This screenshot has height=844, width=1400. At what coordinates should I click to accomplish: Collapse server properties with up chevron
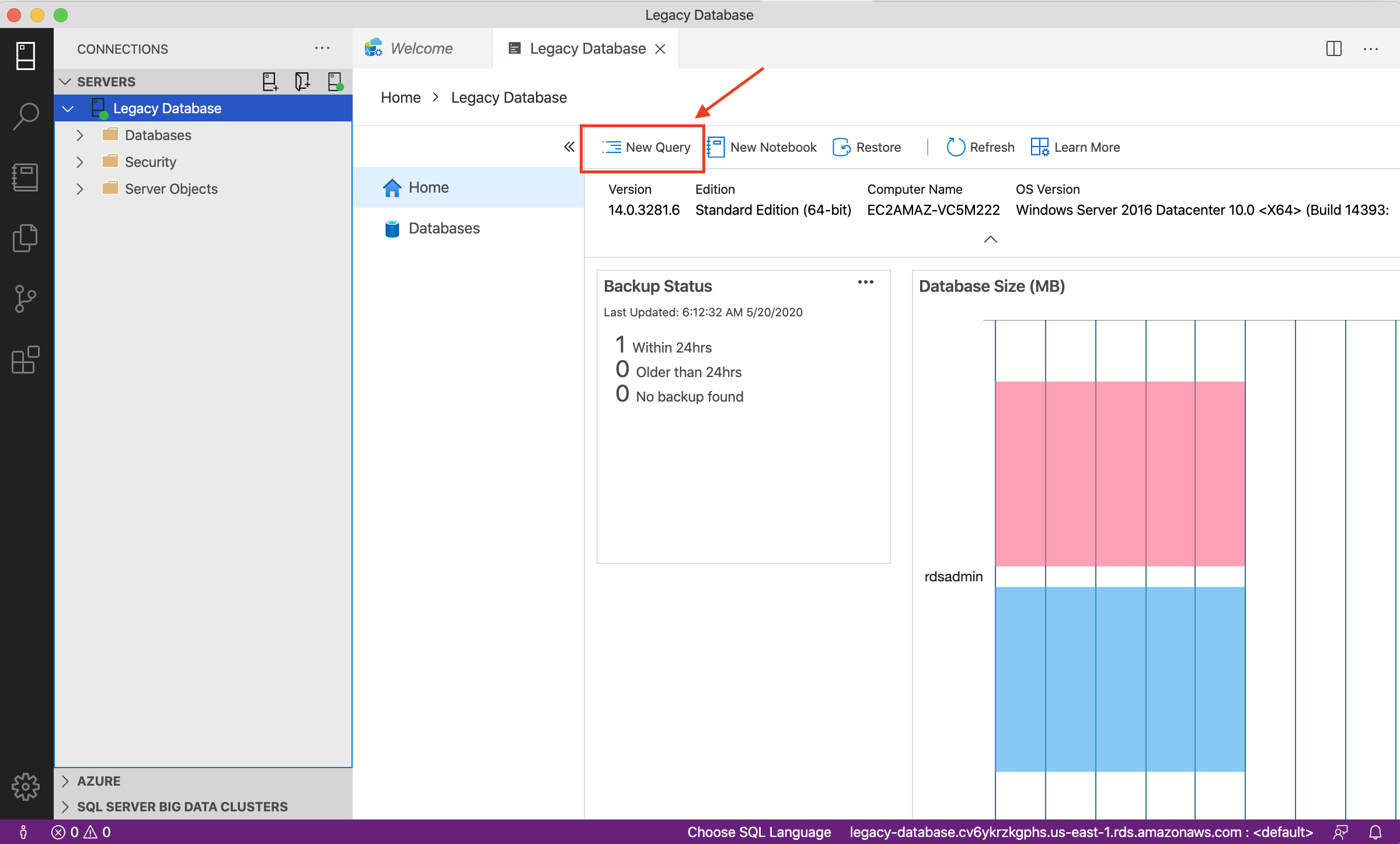pyautogui.click(x=991, y=239)
